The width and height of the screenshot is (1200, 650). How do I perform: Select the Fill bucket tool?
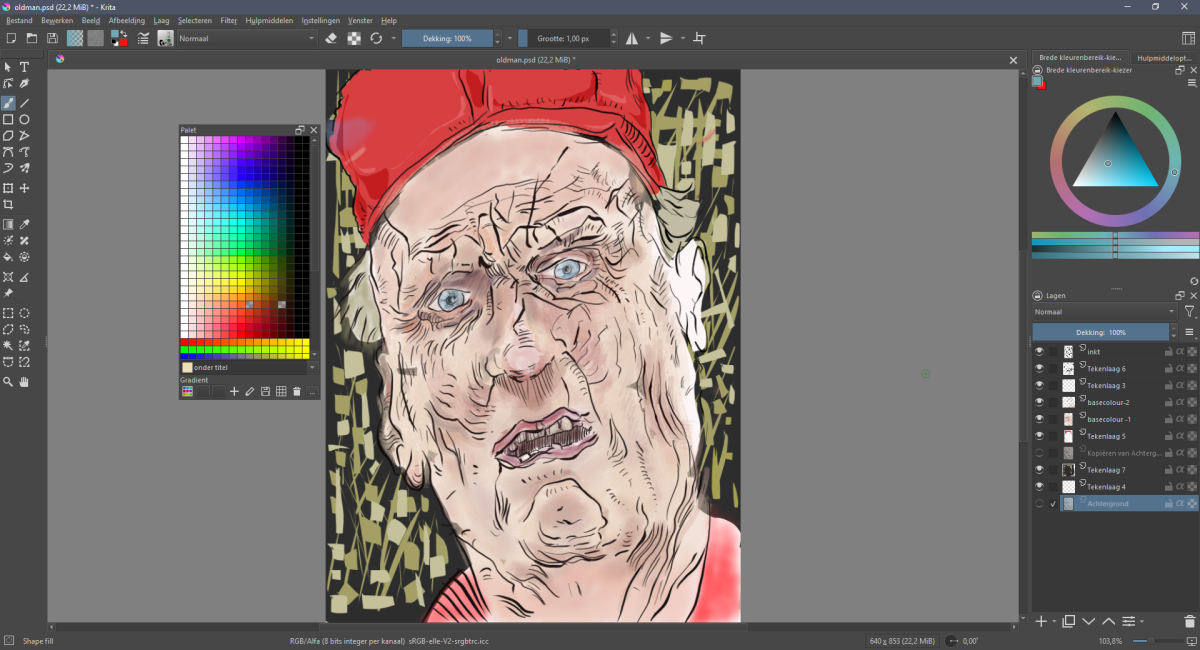pos(8,257)
